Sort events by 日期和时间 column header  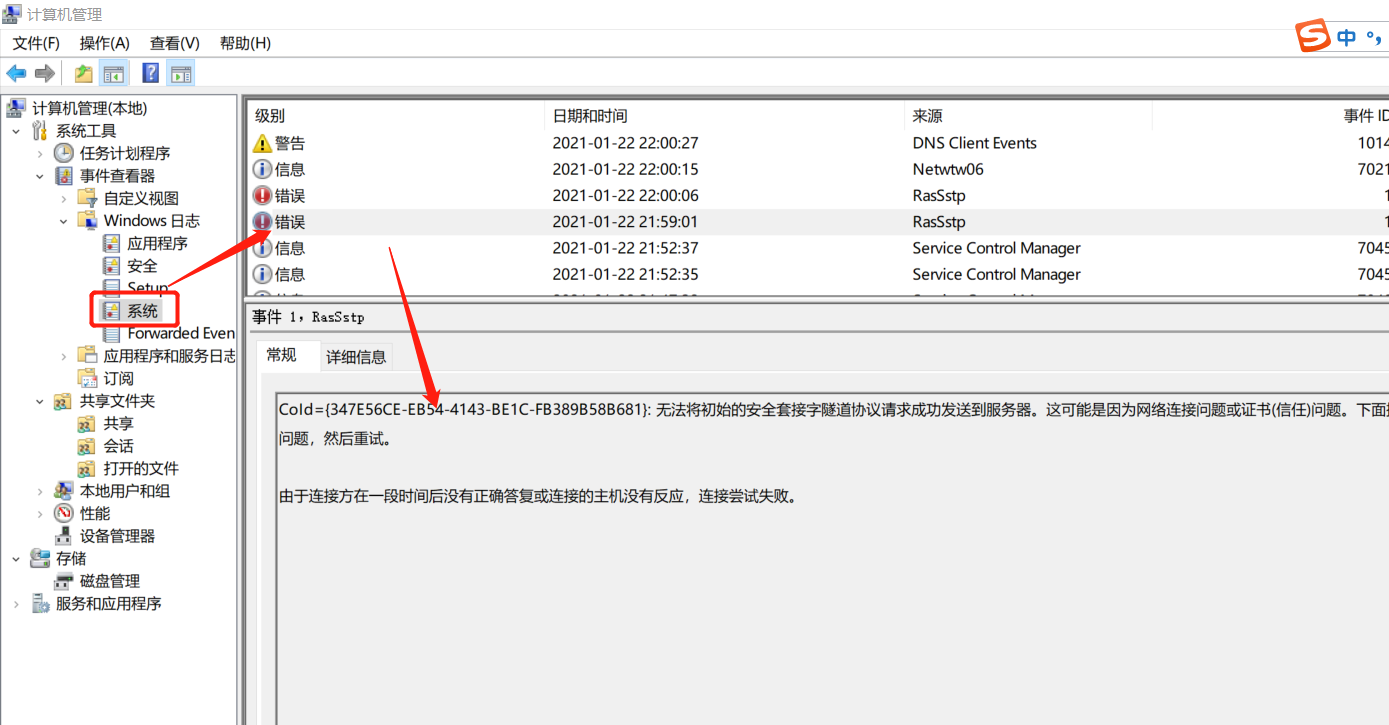[x=590, y=116]
